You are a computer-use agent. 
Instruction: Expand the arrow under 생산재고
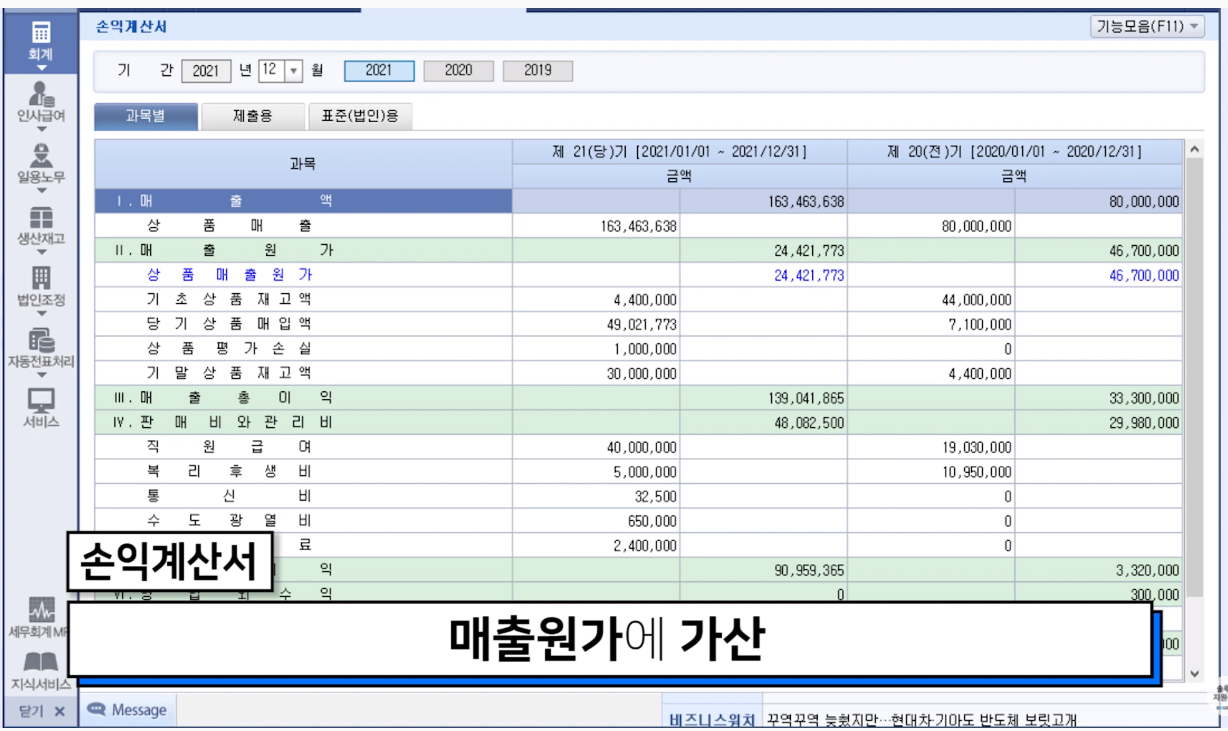point(41,251)
